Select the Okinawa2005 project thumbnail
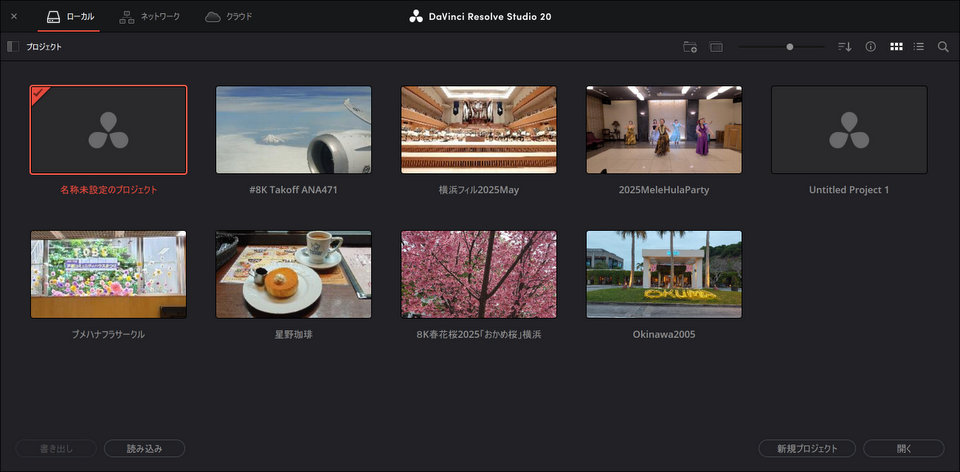The width and height of the screenshot is (960, 472). coord(664,275)
